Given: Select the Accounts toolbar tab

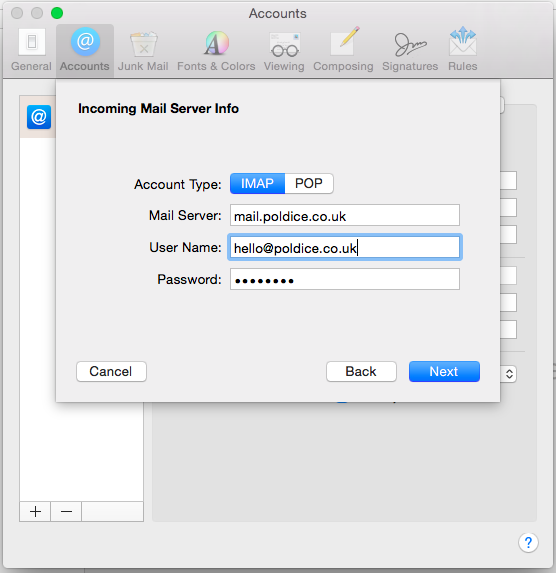Looking at the screenshot, I should click(x=85, y=50).
